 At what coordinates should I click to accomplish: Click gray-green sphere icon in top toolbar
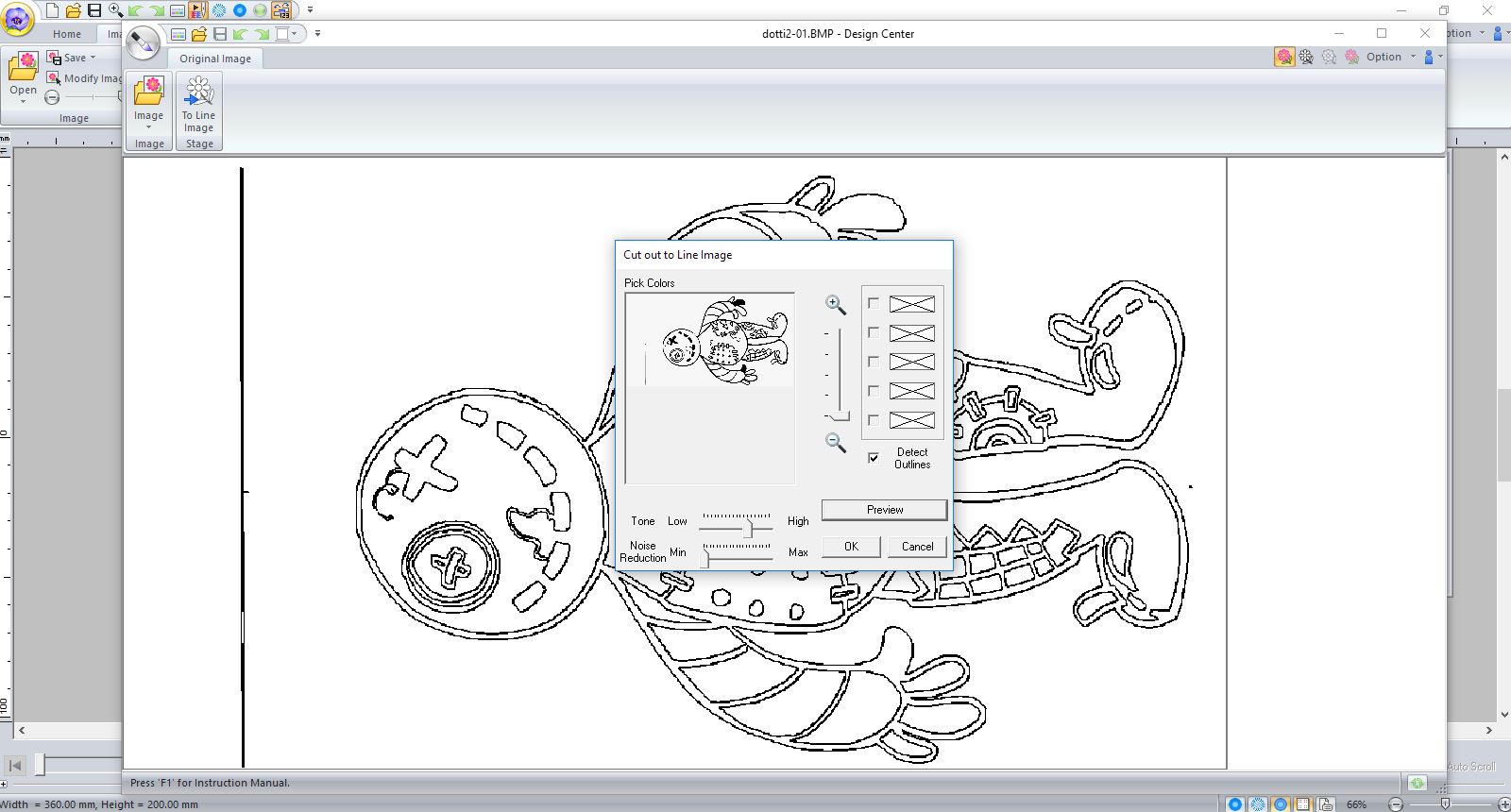(260, 10)
